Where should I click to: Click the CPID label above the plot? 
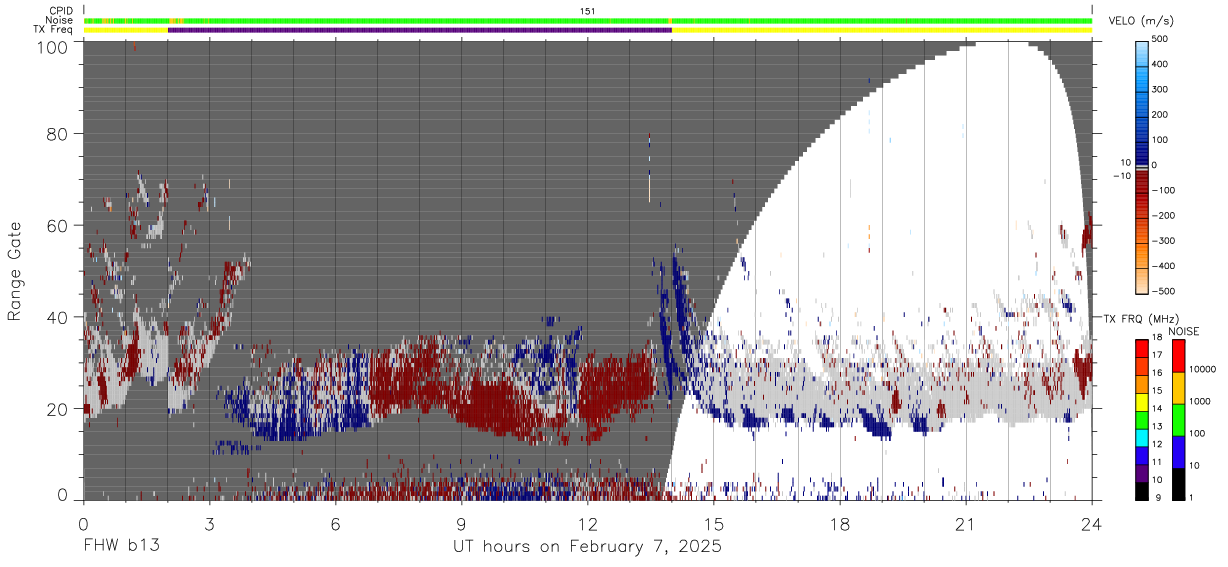(x=60, y=11)
